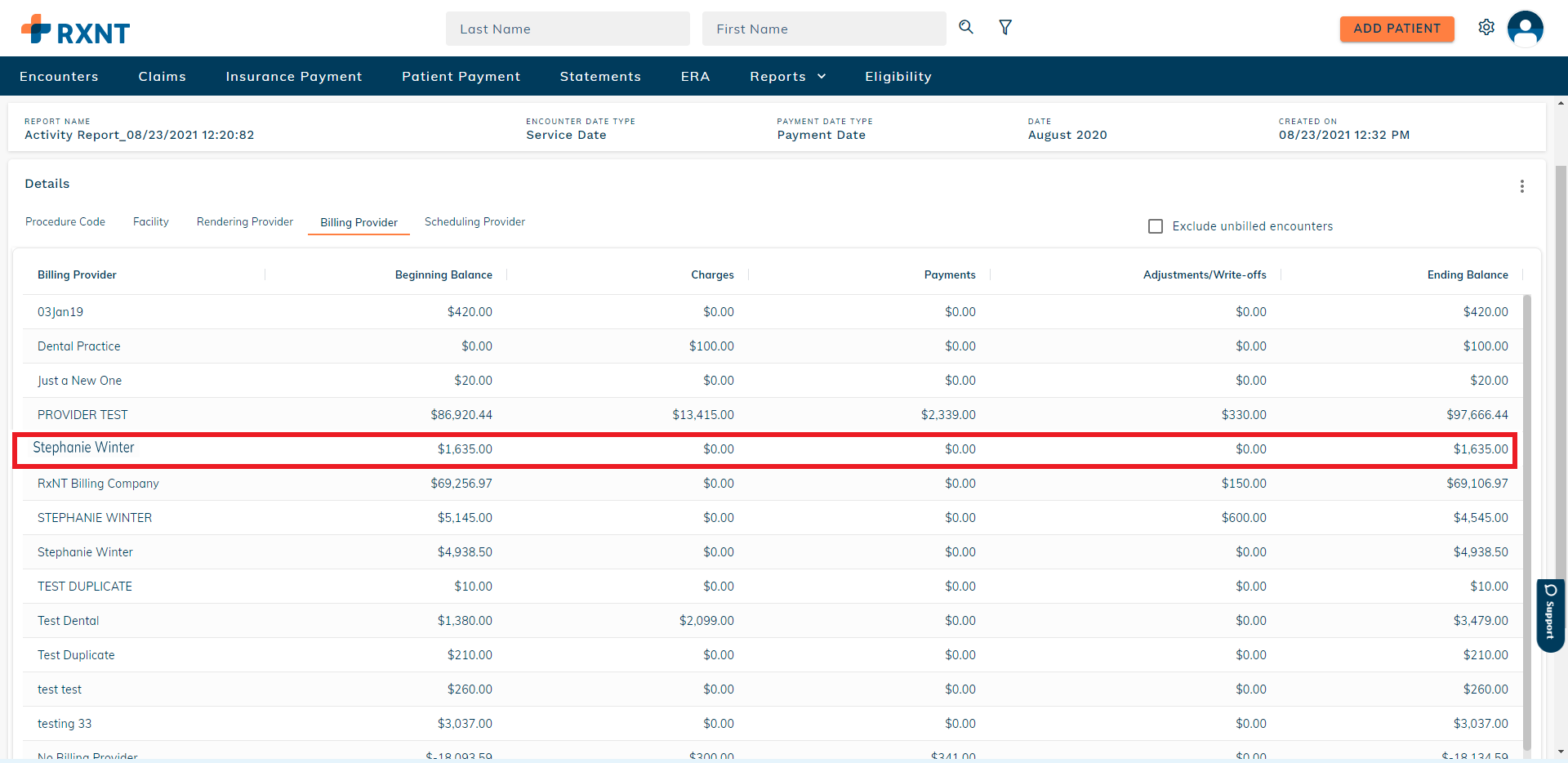Expand the Reports dropdown menu
The height and width of the screenshot is (763, 1568).
coord(788,76)
